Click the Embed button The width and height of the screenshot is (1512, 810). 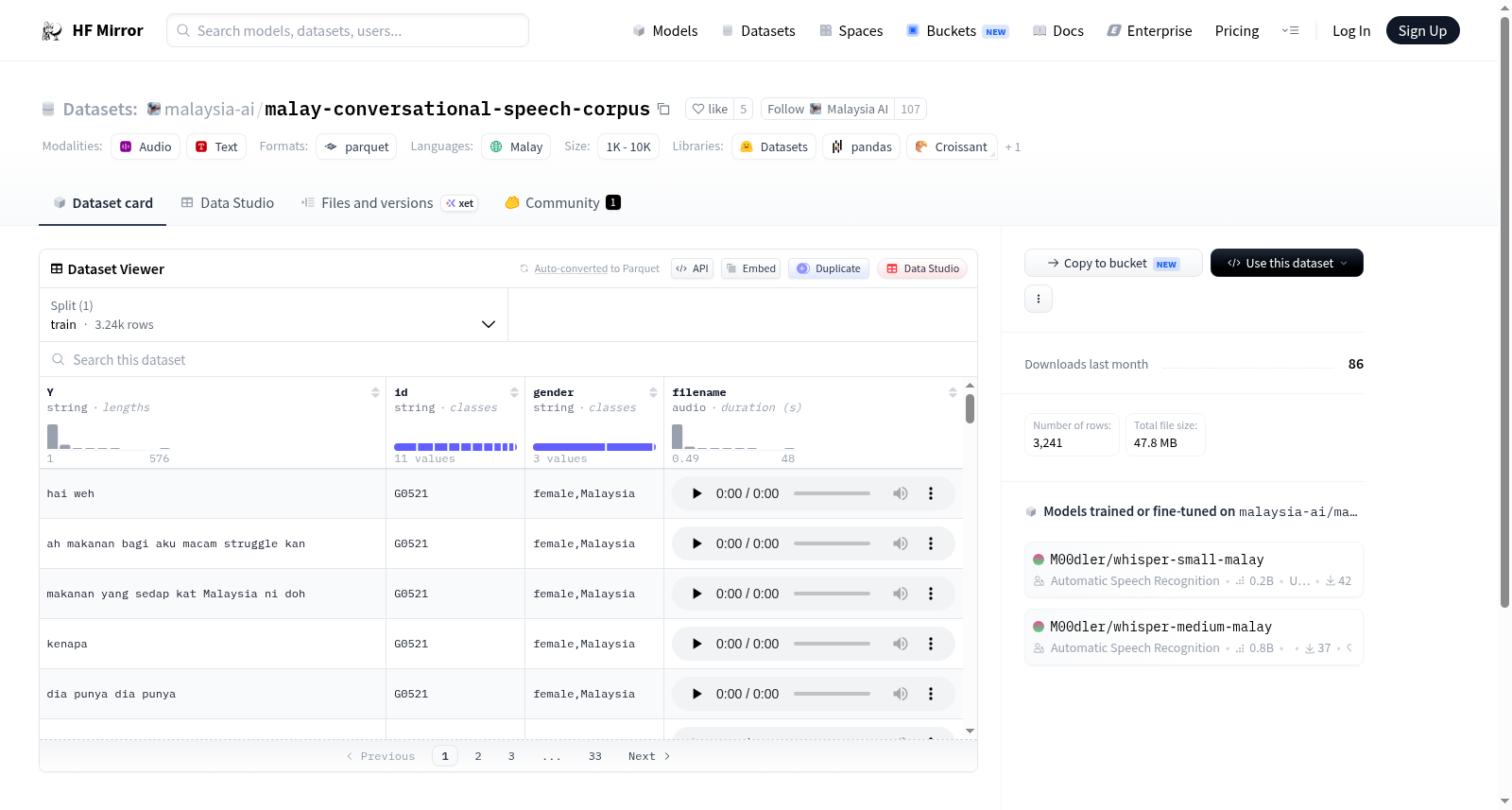pyautogui.click(x=751, y=268)
